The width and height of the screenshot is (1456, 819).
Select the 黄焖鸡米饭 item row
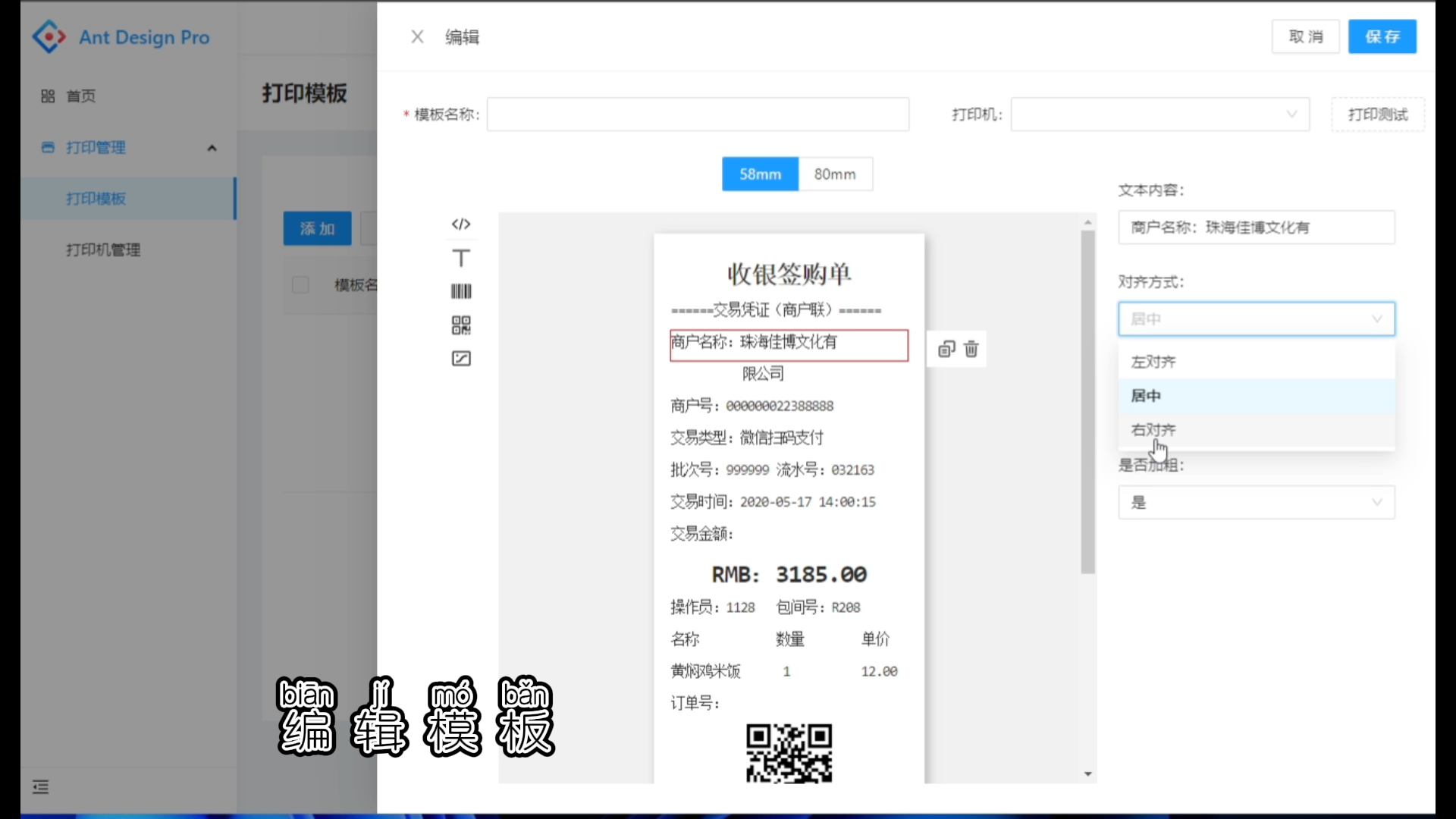point(784,671)
